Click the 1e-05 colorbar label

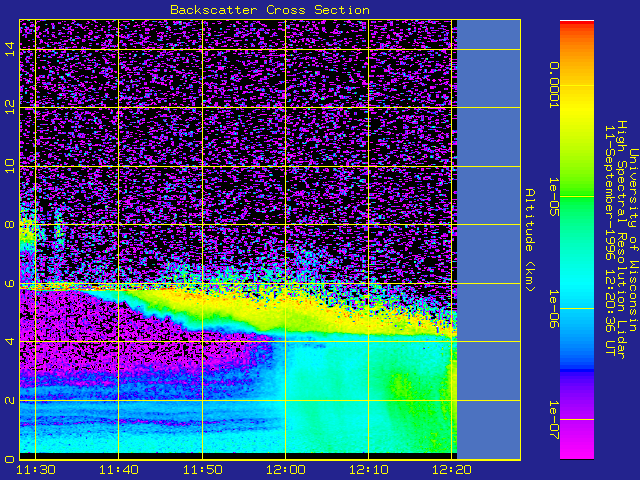[553, 197]
